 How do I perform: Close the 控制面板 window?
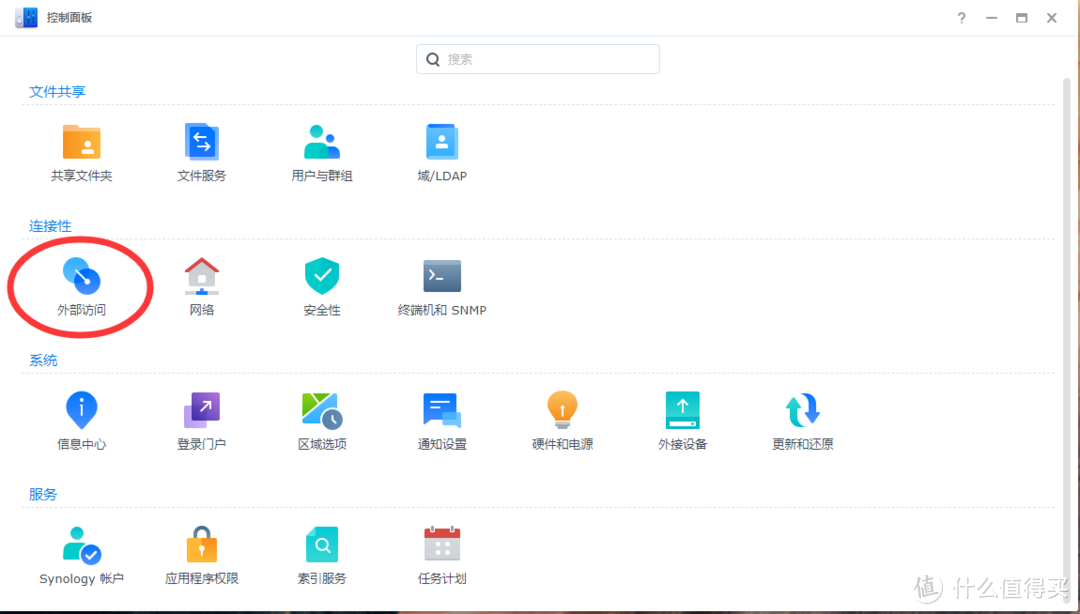coord(1052,18)
